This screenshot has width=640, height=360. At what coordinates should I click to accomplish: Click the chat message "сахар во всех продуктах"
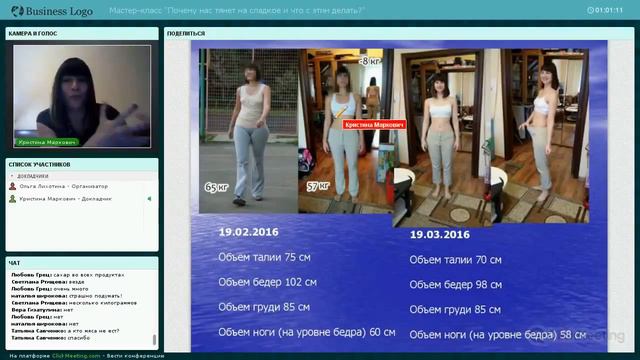(x=89, y=275)
